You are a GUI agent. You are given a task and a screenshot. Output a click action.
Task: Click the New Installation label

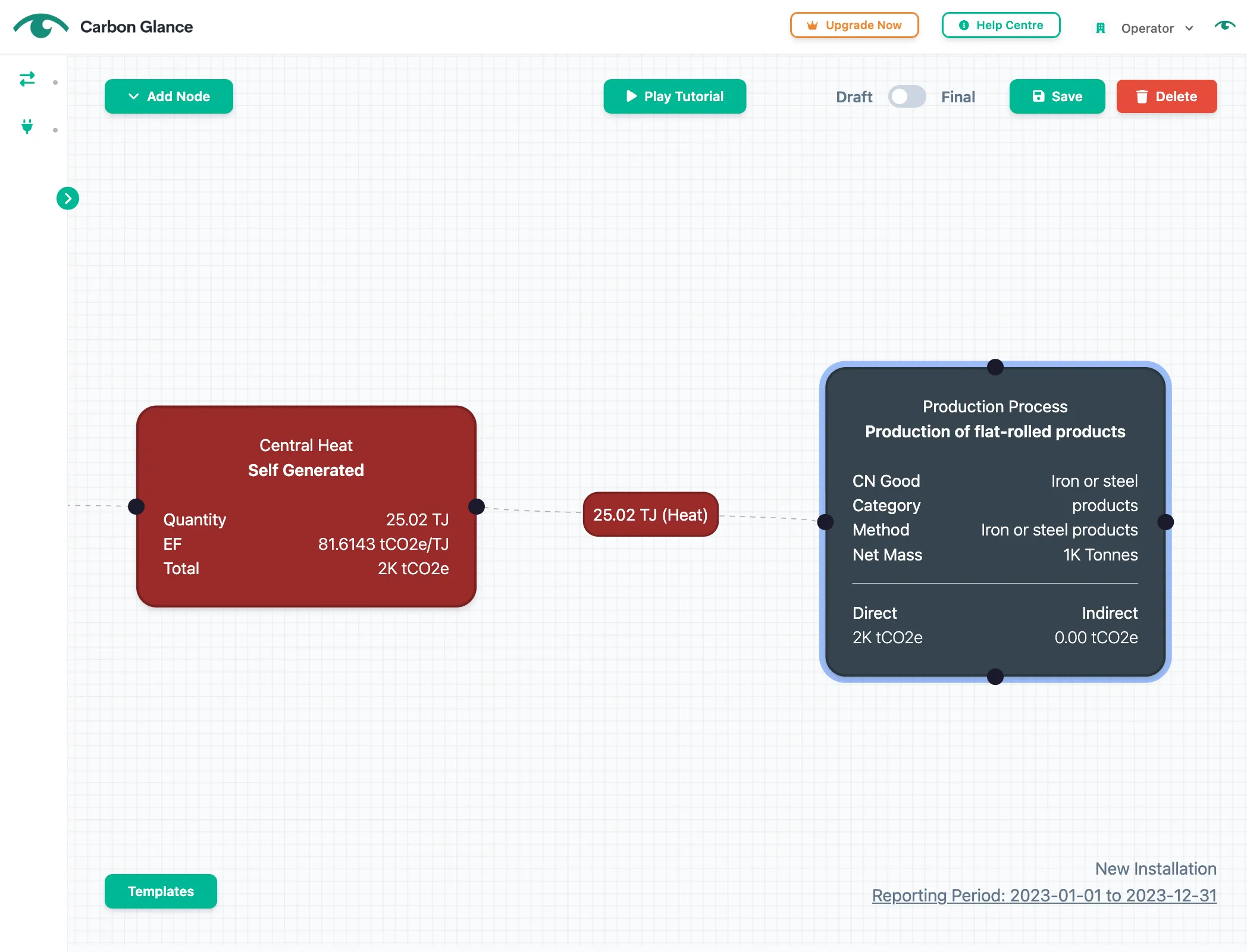point(1155,869)
